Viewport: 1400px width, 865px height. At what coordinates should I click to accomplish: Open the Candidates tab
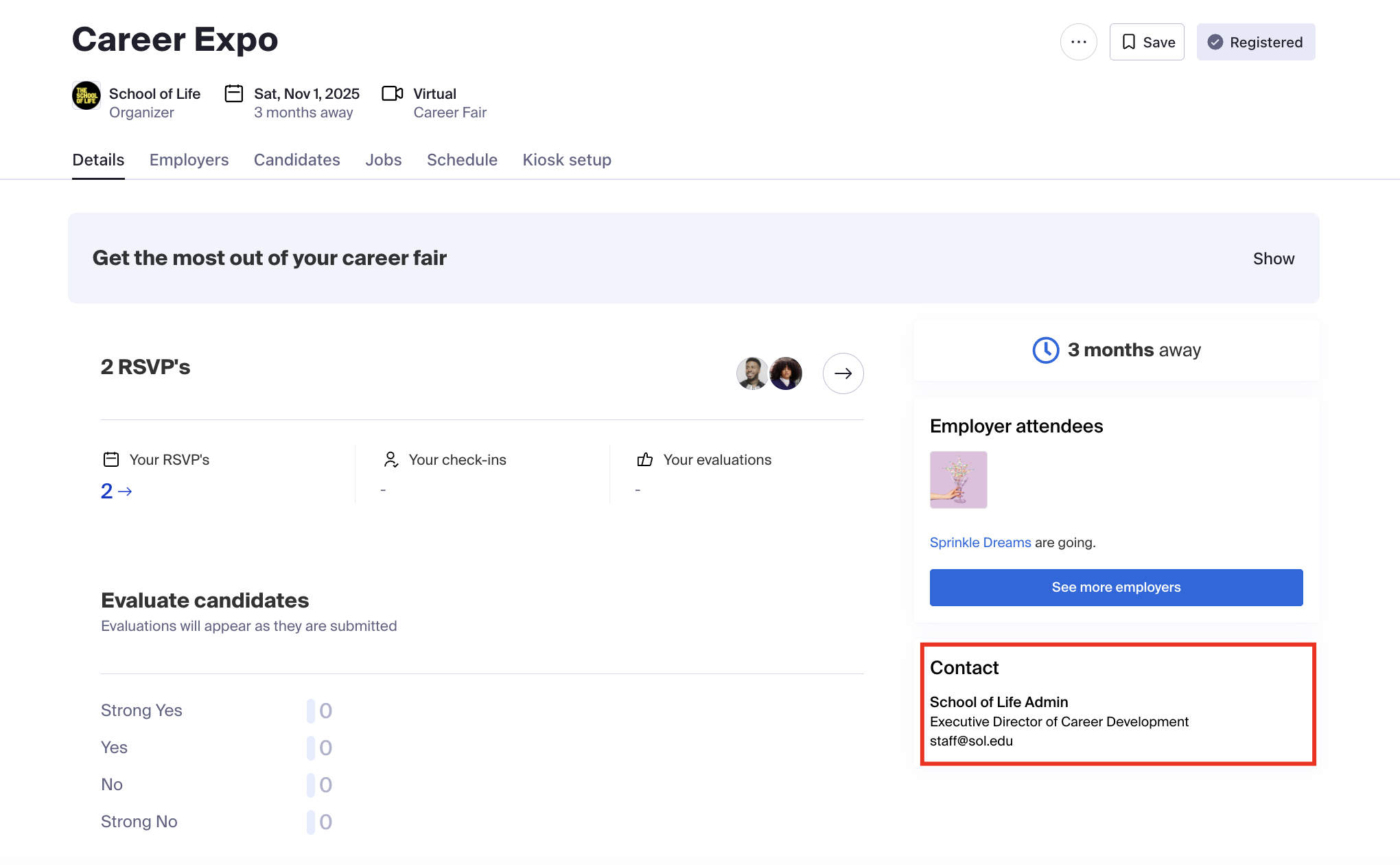[x=297, y=160]
